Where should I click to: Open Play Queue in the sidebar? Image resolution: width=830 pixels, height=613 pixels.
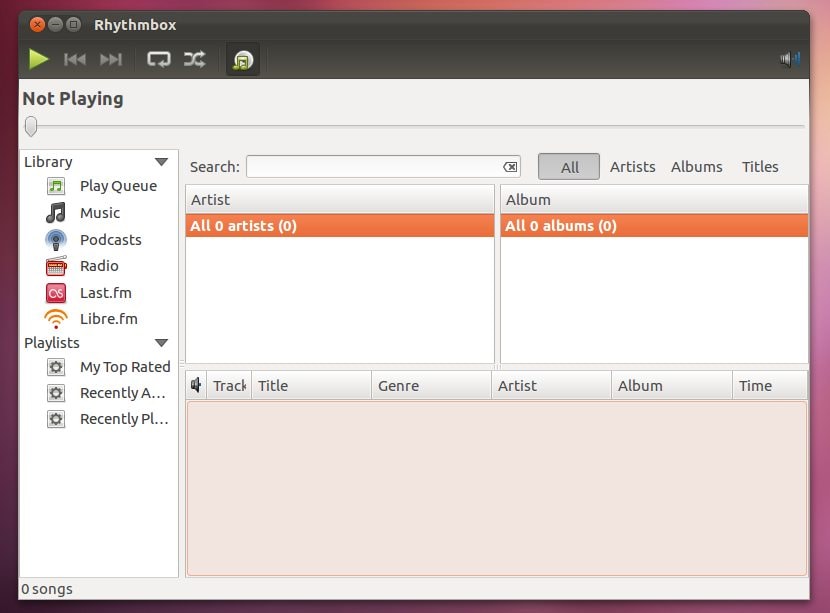pos(119,186)
